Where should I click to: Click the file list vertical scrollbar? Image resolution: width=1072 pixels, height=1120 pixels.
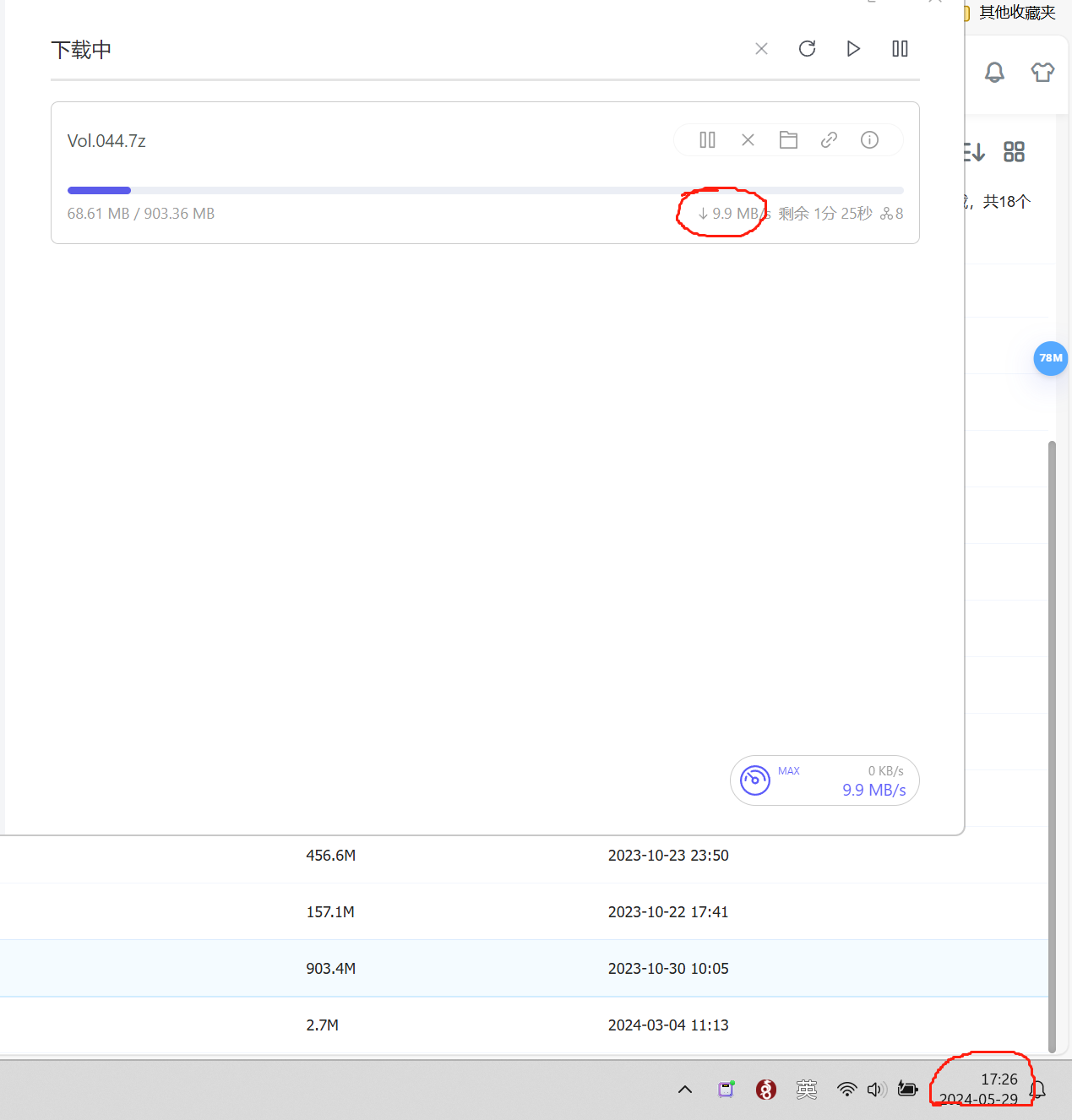tap(1052, 747)
